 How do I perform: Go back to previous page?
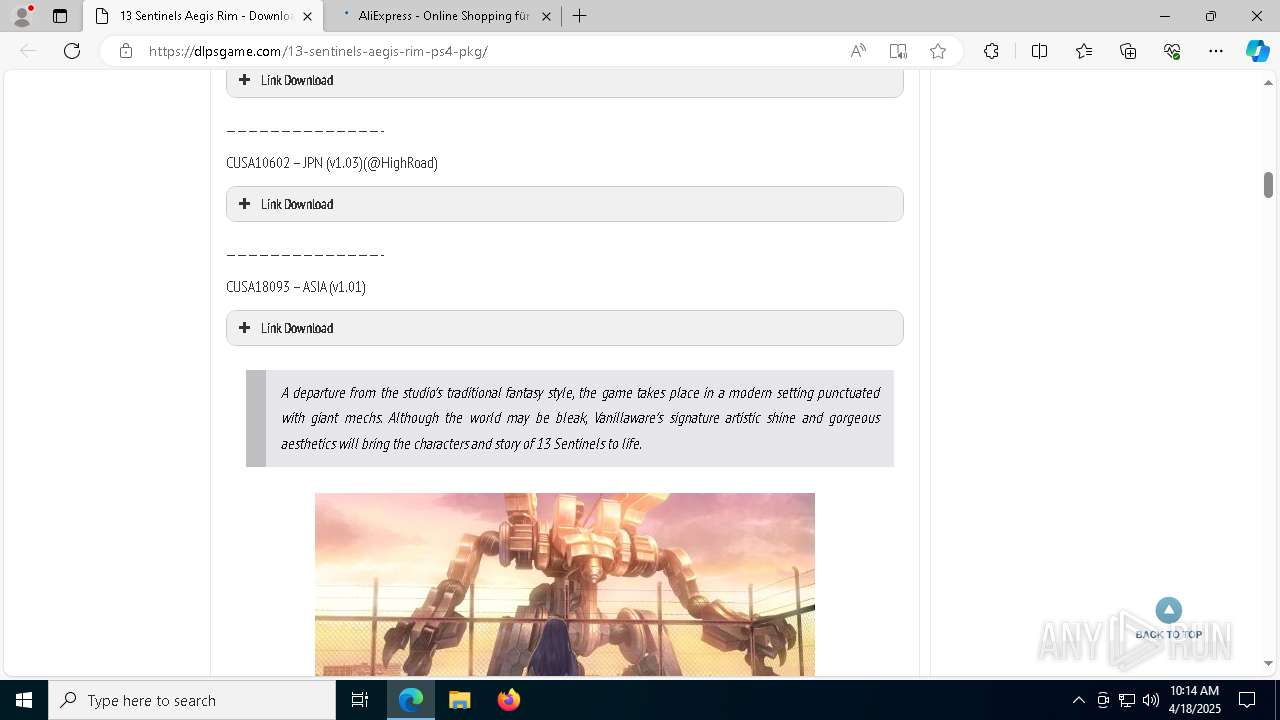(x=28, y=51)
